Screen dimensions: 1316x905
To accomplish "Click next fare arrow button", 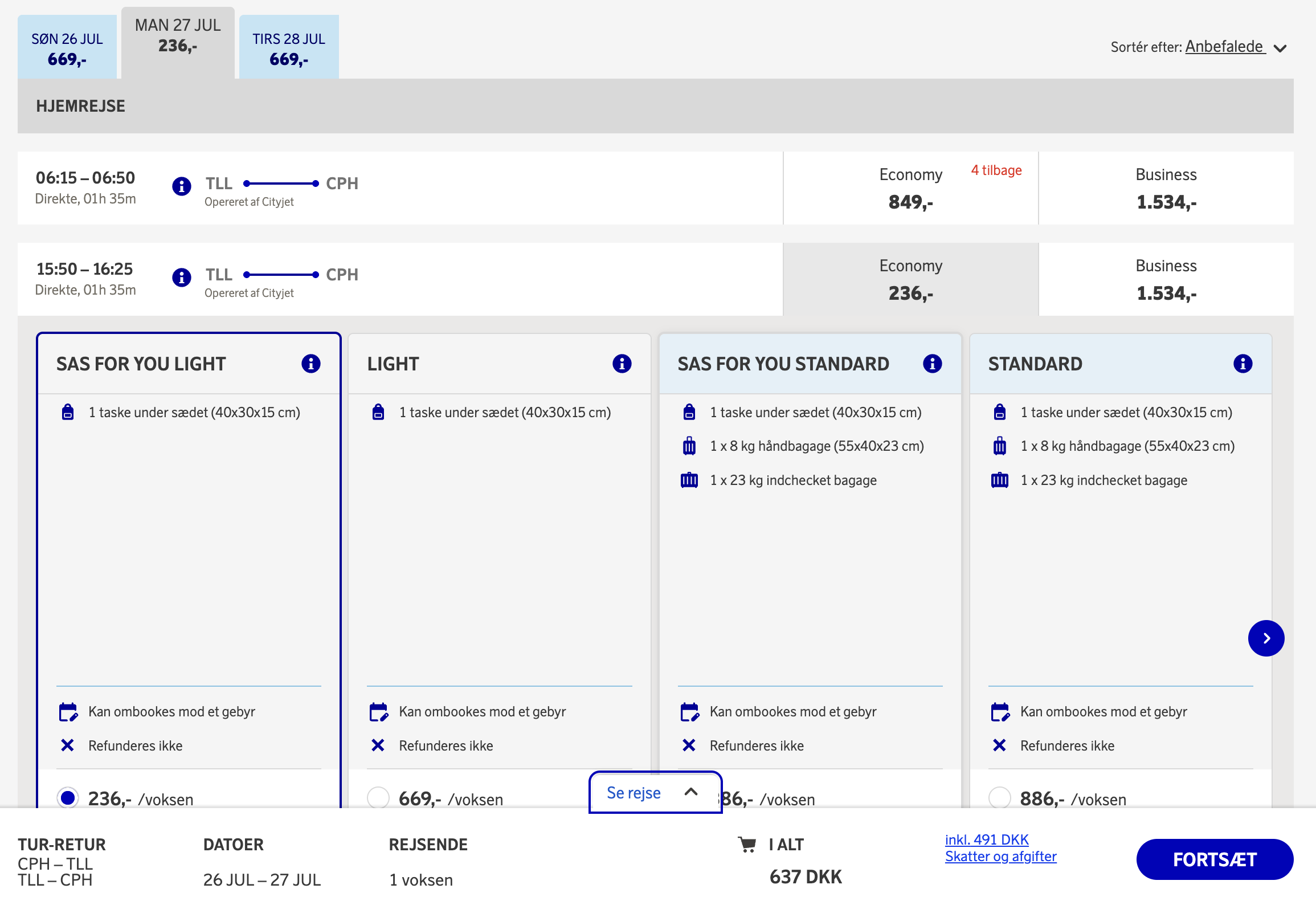I will click(1266, 638).
